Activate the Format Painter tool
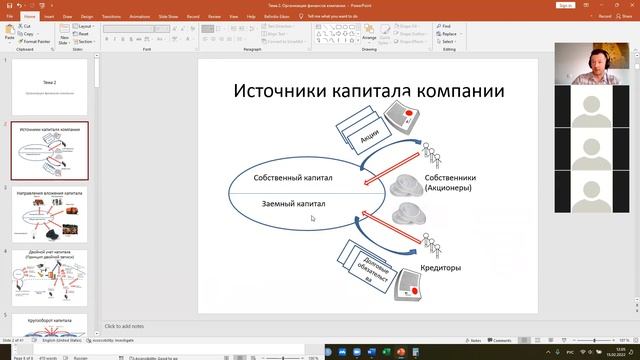The height and width of the screenshot is (360, 640). click(x=34, y=42)
